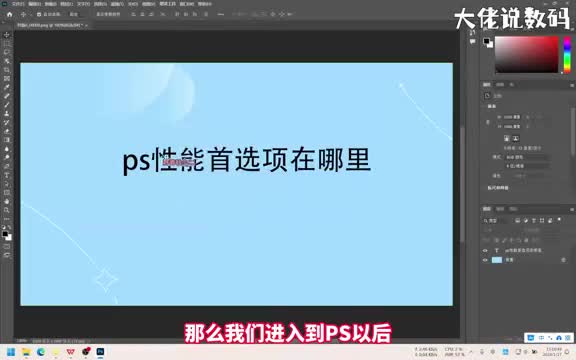Pick a color in the red color field
The image size is (576, 360).
pos(526,54)
